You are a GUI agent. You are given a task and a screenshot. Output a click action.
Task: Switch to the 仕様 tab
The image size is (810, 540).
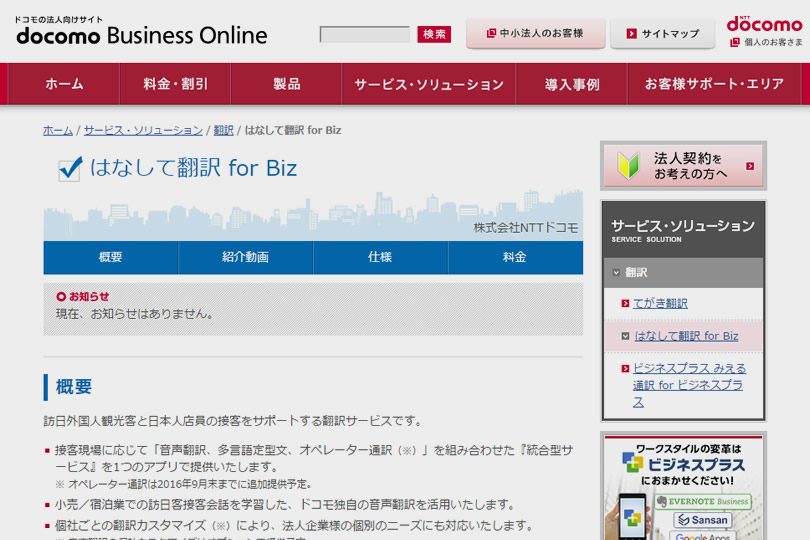pyautogui.click(x=380, y=257)
